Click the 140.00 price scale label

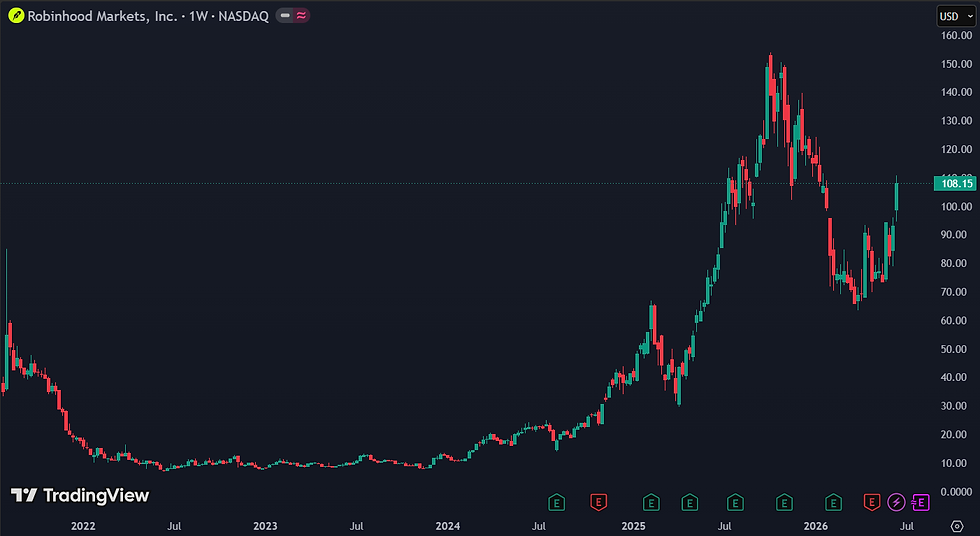[956, 92]
